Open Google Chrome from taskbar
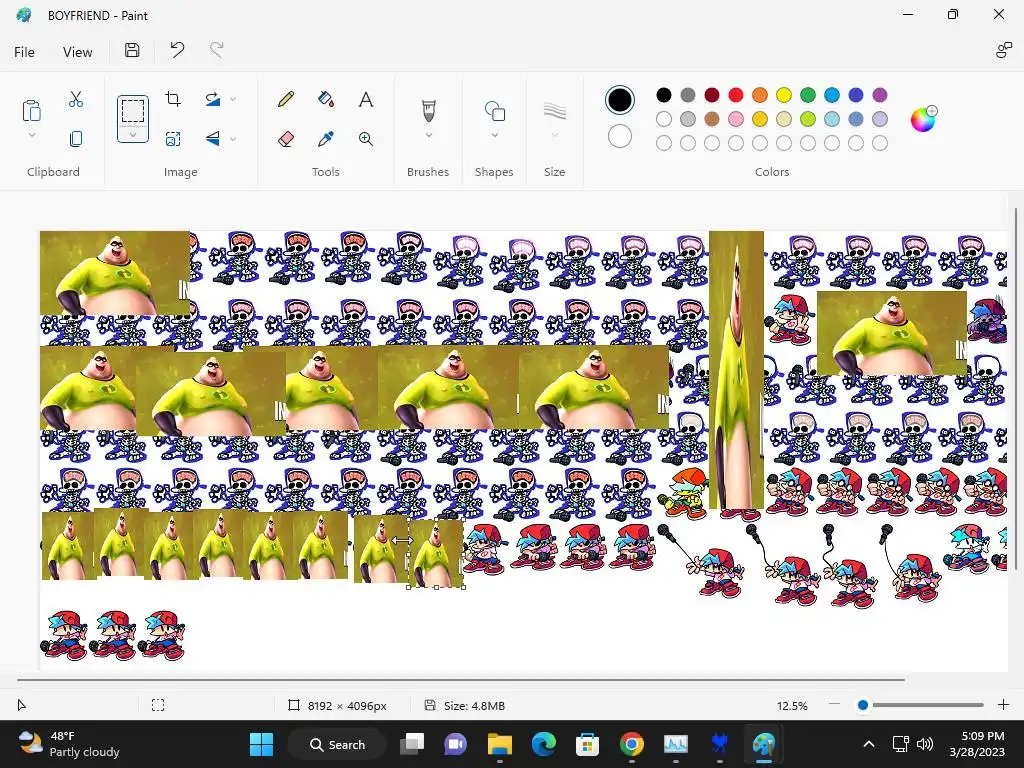 632,744
